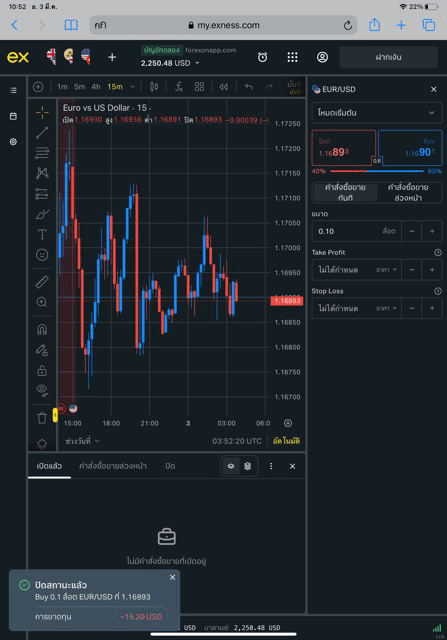This screenshot has width=447, height=640.
Task: Select the text annotation tool
Action: 42,234
